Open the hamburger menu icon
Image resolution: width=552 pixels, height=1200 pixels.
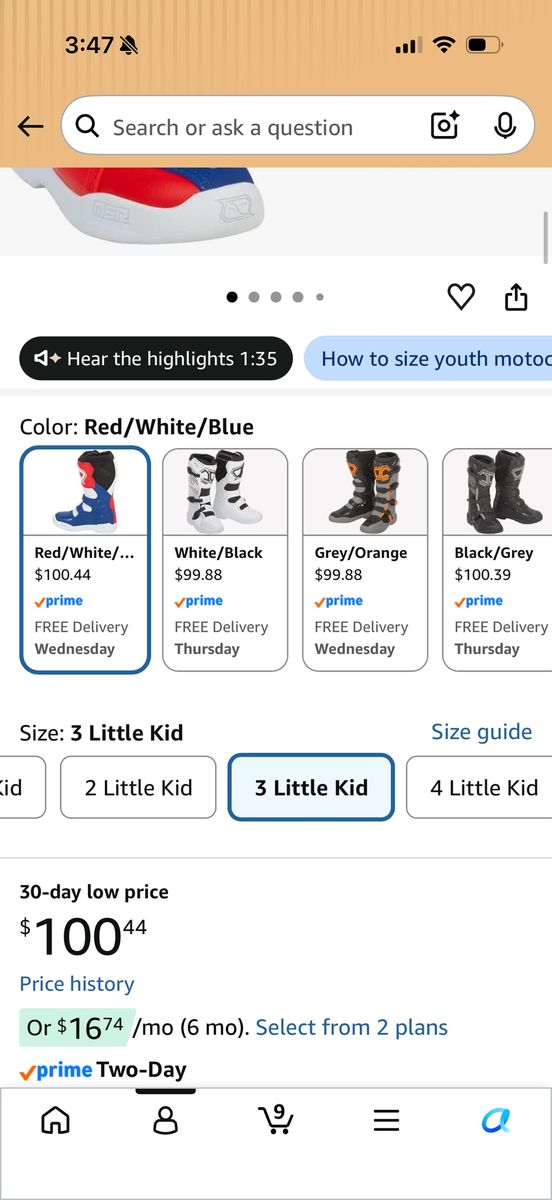[x=386, y=1120]
